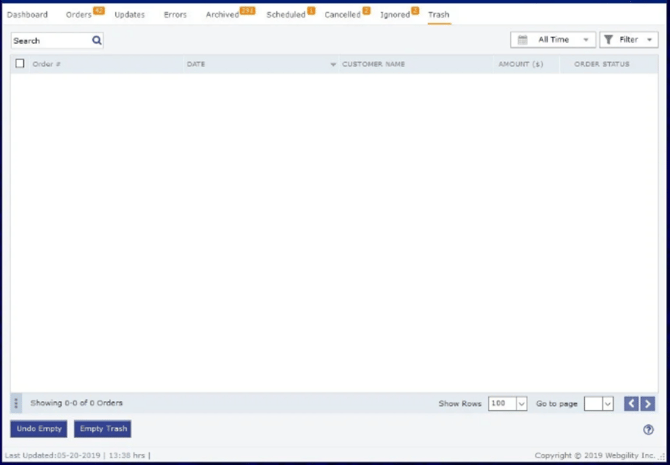Open the Filter dropdown arrow
The image size is (670, 465).
click(649, 40)
